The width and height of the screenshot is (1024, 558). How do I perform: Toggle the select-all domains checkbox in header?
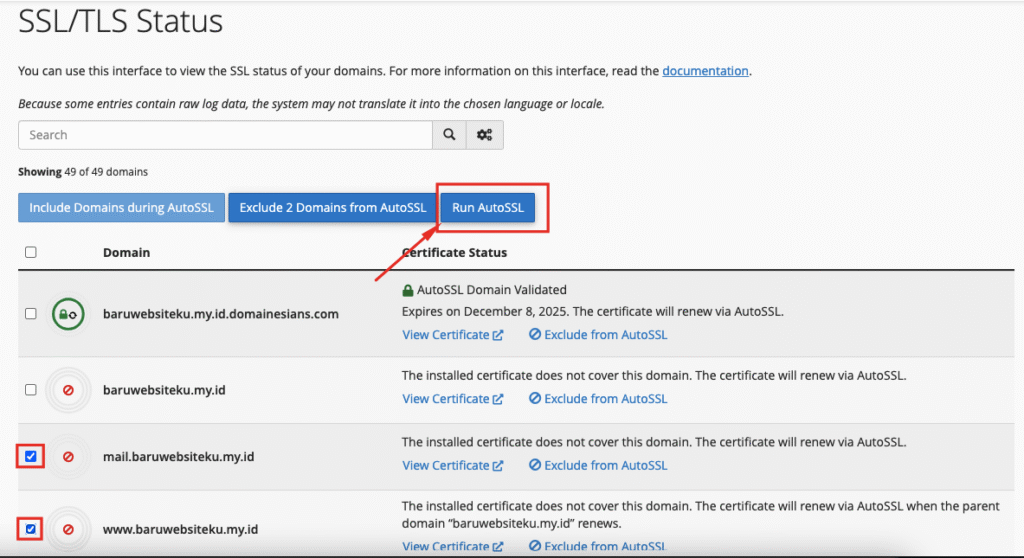point(31,252)
